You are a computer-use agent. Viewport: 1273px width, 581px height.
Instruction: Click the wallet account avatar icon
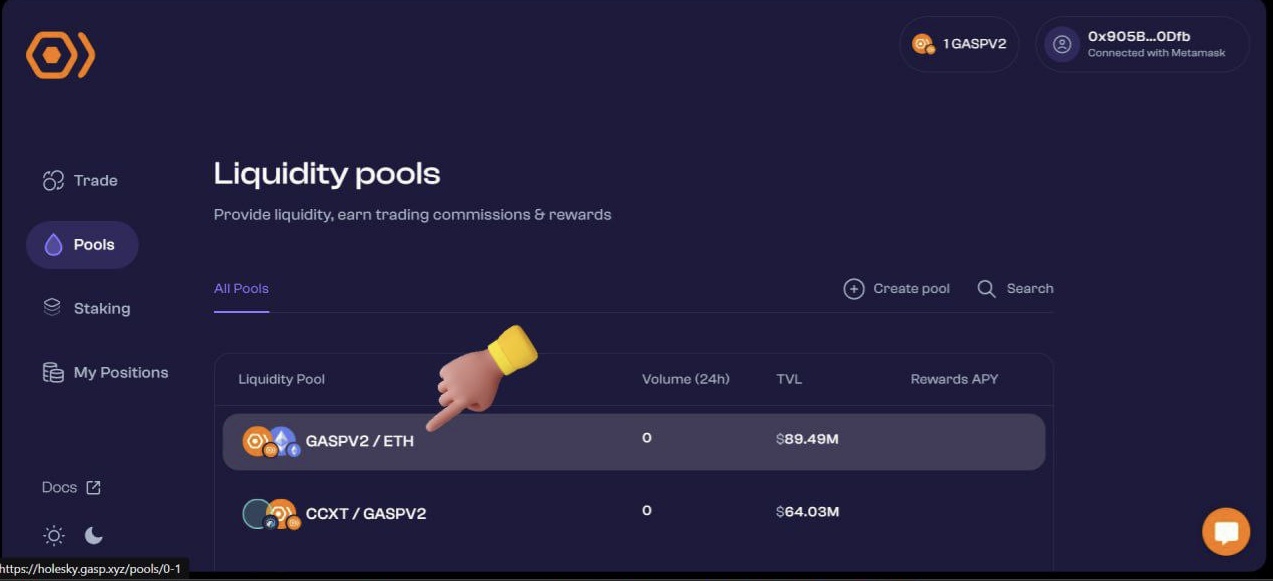[x=1062, y=44]
